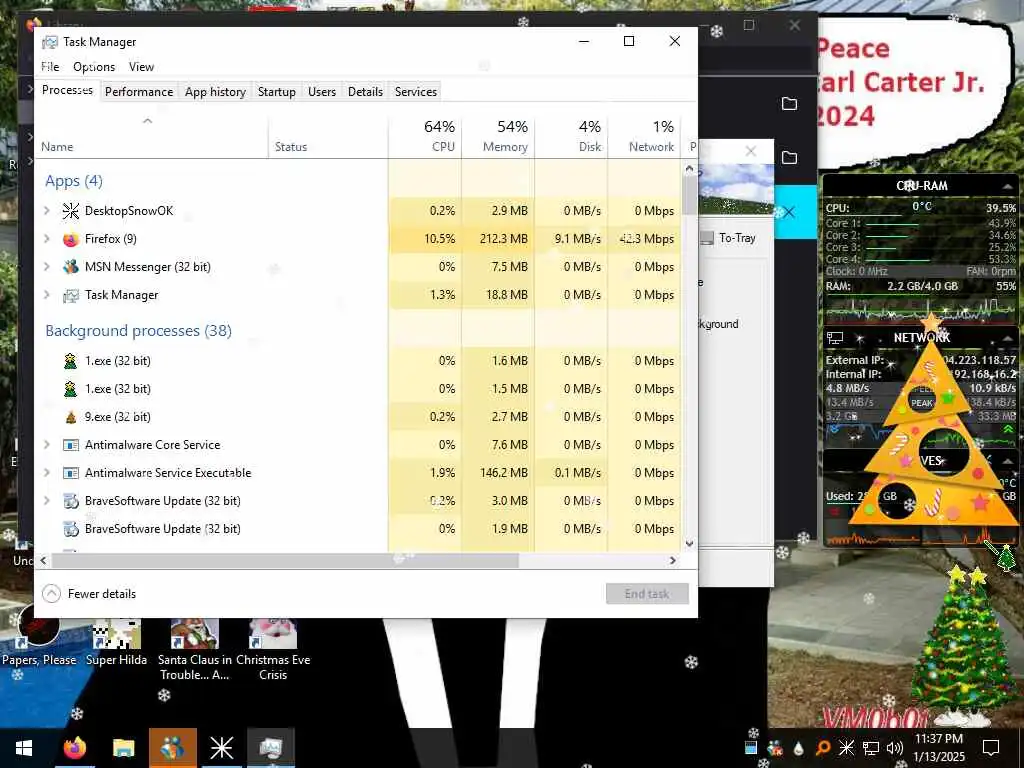Collapse the CPU-RAM gadget section
Image resolution: width=1024 pixels, height=768 pixels.
coord(1007,187)
